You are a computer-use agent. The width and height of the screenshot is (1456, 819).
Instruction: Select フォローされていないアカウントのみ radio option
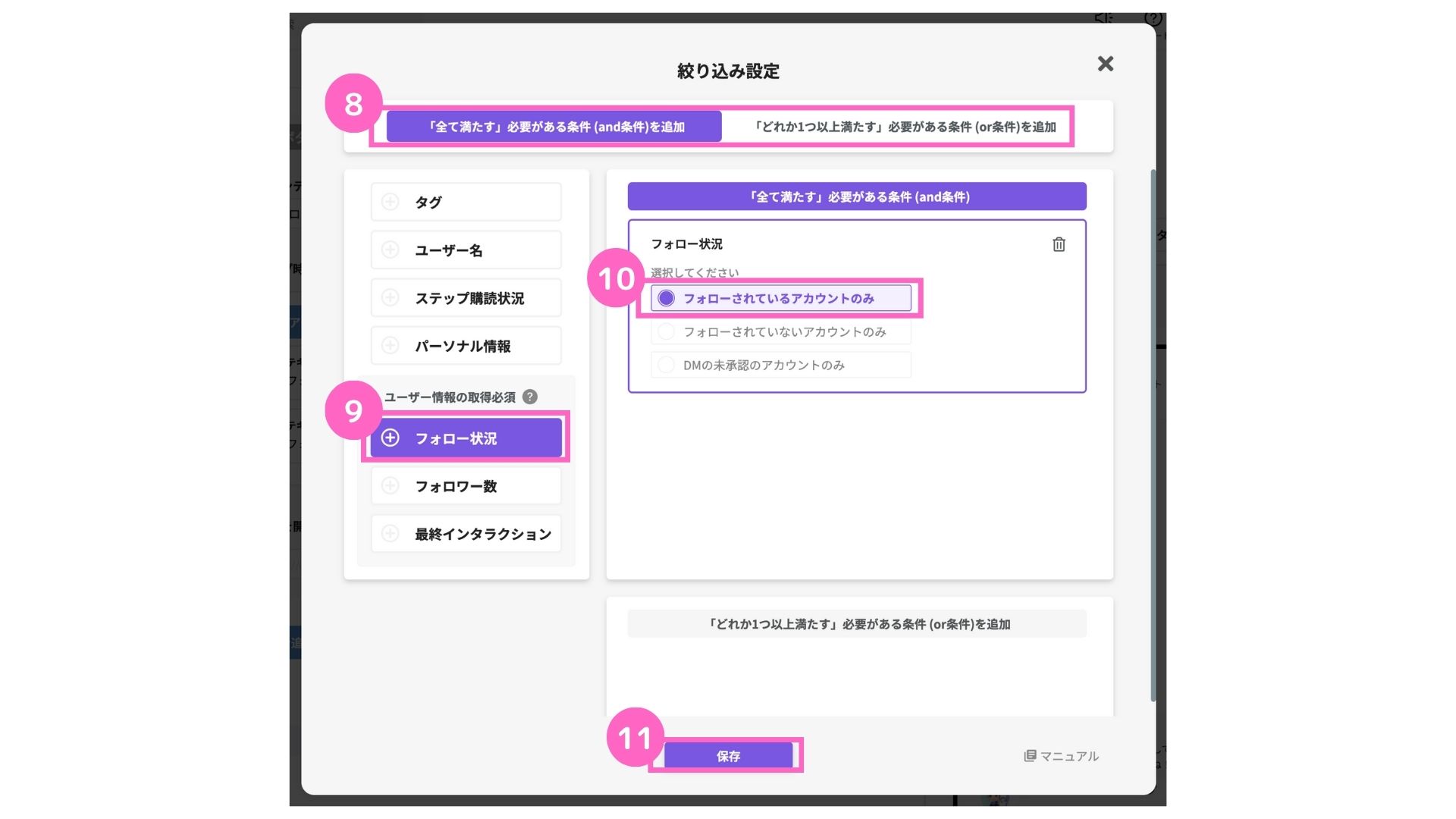667,331
